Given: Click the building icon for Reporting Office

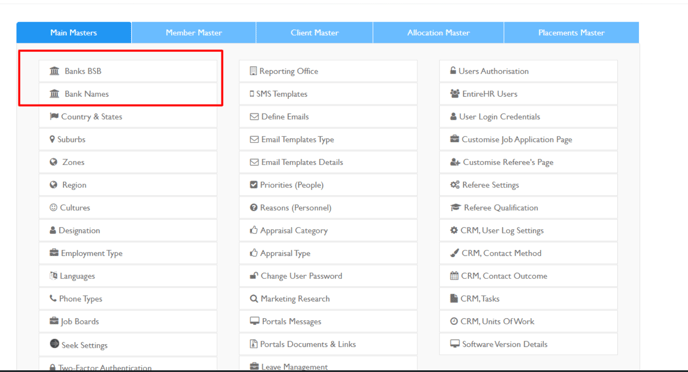Looking at the screenshot, I should point(253,71).
